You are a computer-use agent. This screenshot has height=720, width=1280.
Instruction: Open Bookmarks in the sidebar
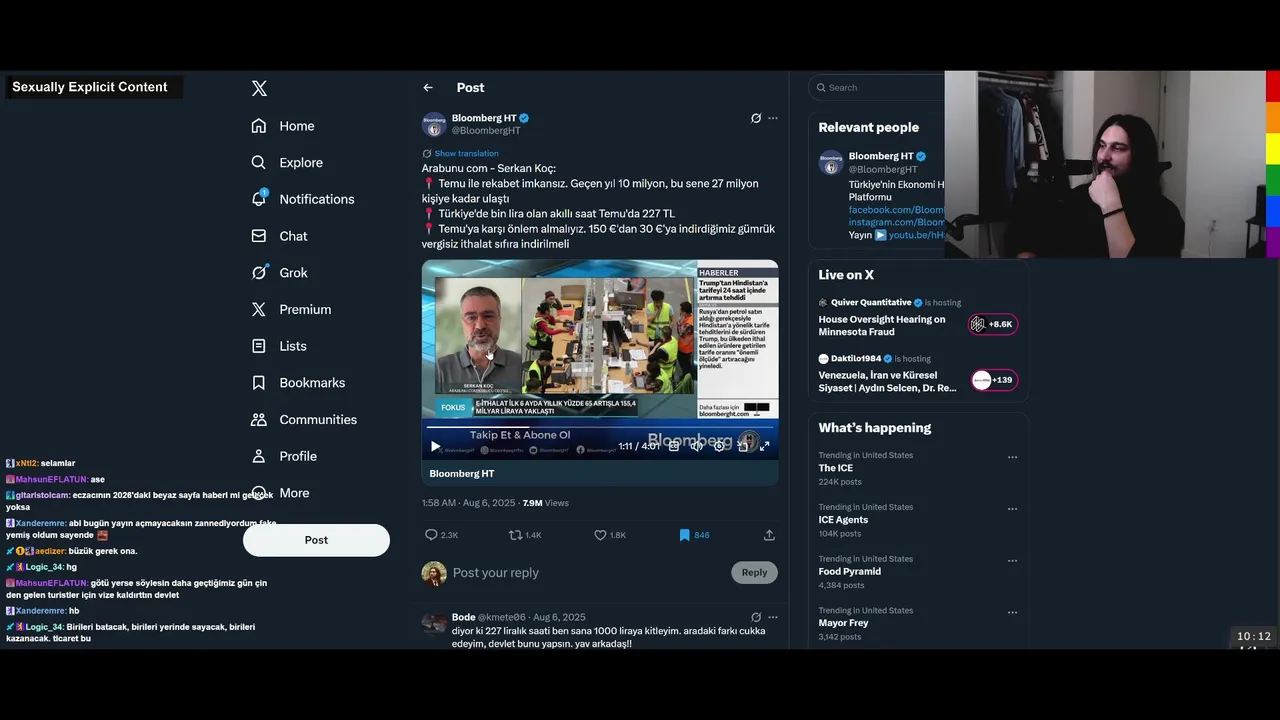tap(298, 383)
